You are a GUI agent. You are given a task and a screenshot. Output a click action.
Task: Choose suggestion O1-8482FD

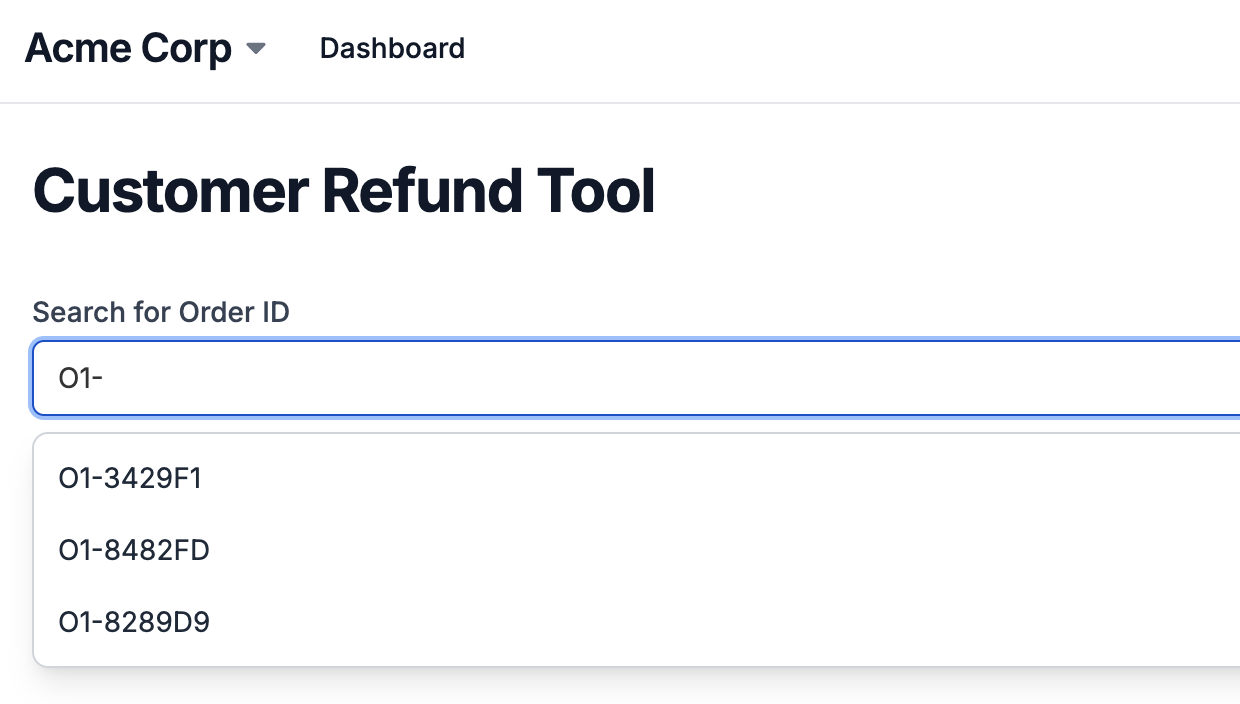(134, 550)
